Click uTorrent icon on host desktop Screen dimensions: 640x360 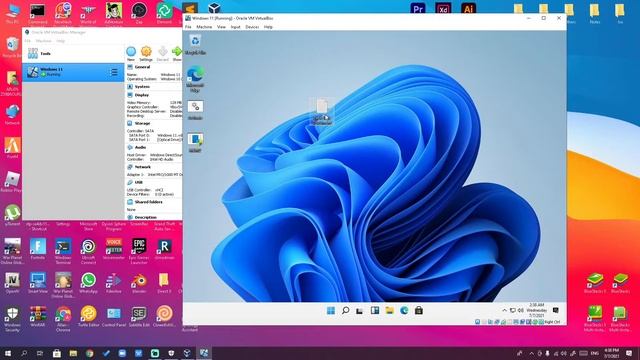(12, 215)
